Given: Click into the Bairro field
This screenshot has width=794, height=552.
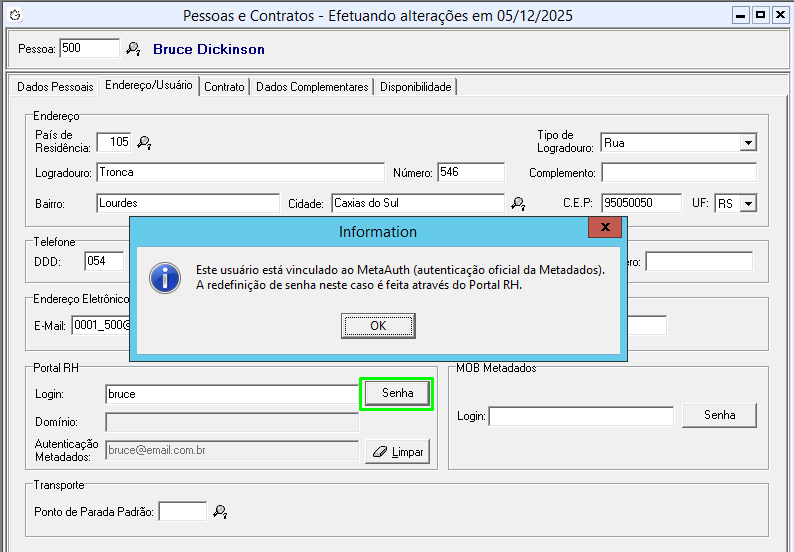Looking at the screenshot, I should [188, 204].
